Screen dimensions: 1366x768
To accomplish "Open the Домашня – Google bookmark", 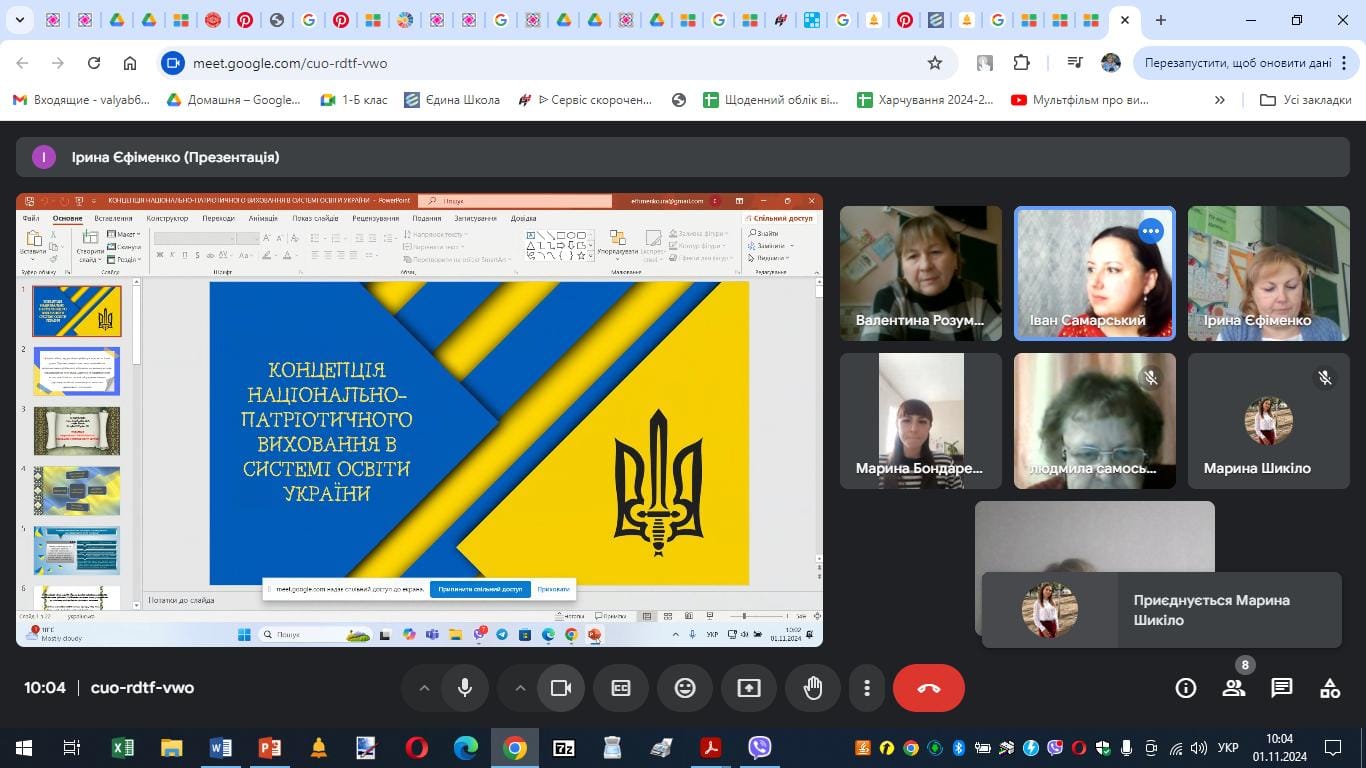I will pos(233,100).
